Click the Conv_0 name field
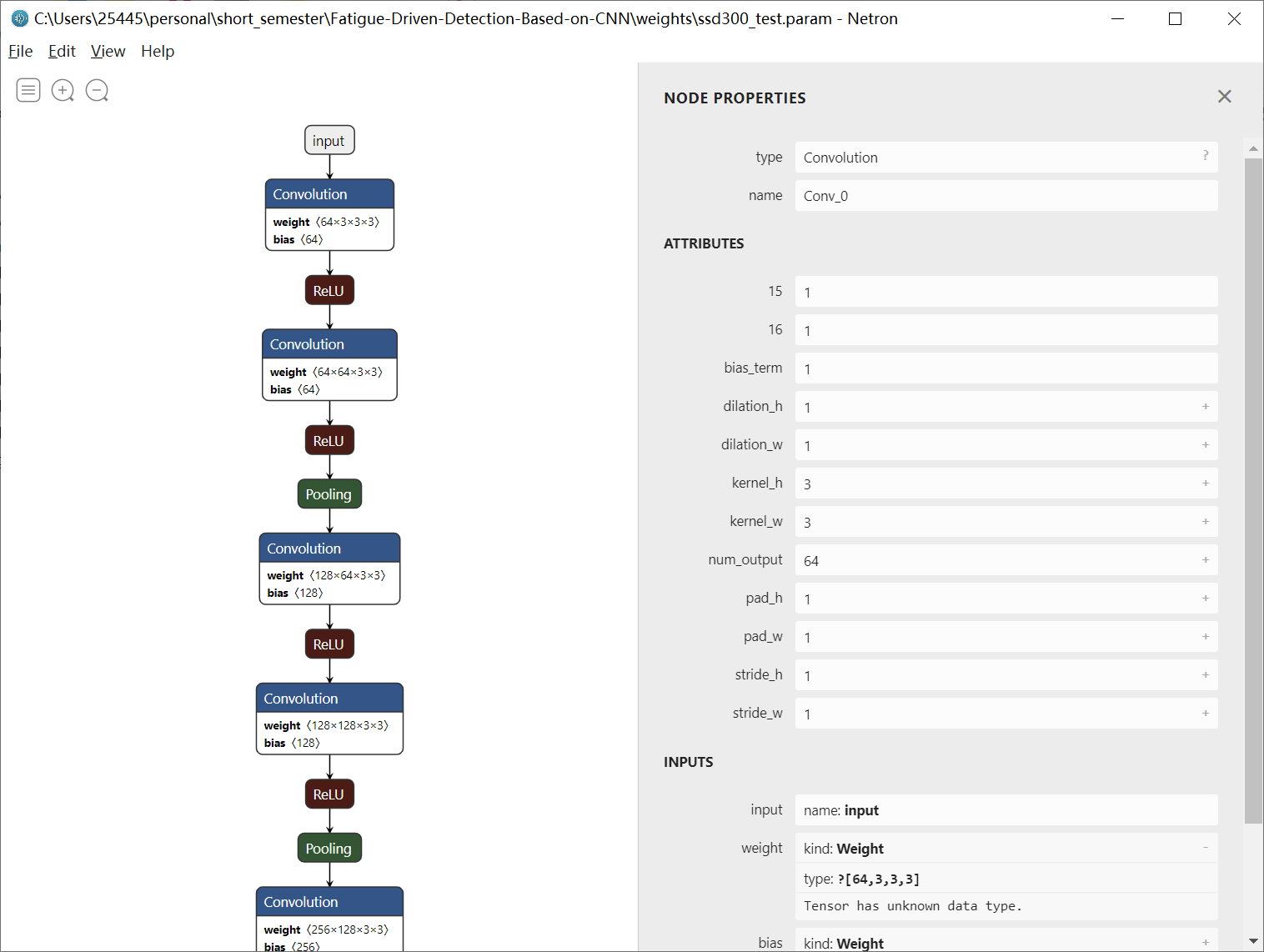Screen dimensions: 1264x952 pyautogui.click(x=1006, y=196)
